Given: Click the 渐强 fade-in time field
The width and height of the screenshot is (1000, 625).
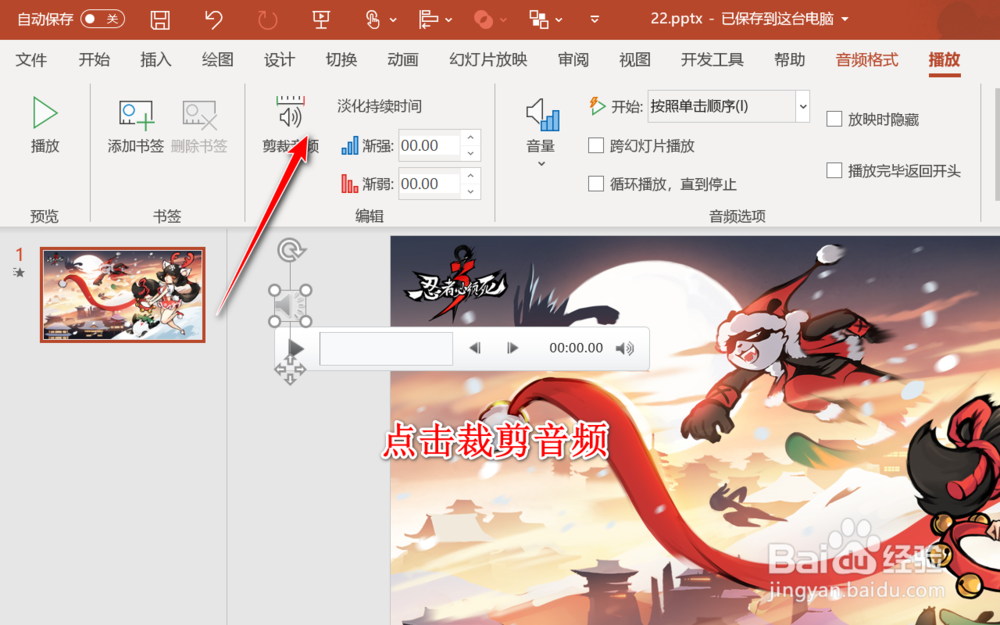Looking at the screenshot, I should pos(429,145).
